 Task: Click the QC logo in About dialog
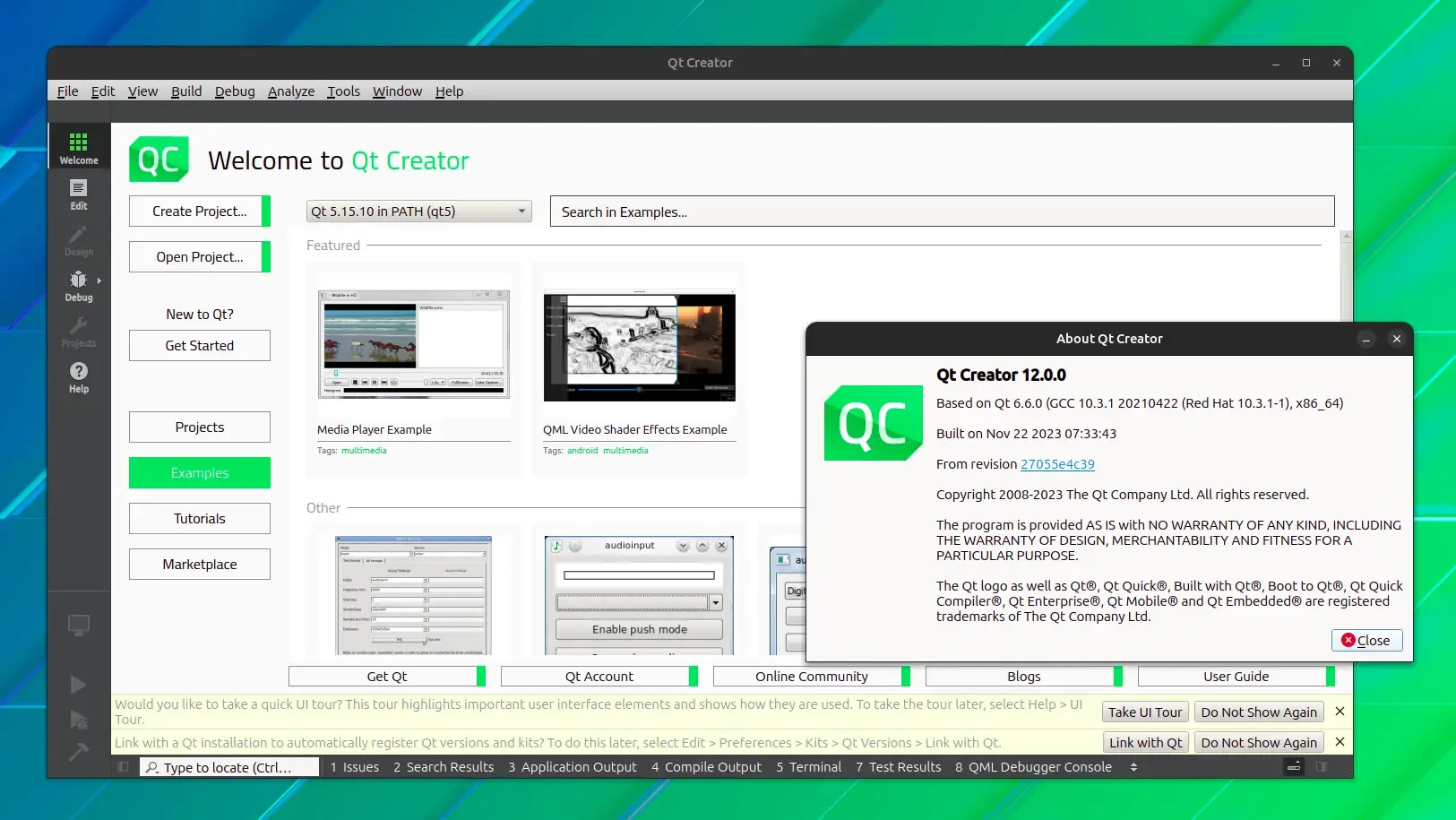874,423
